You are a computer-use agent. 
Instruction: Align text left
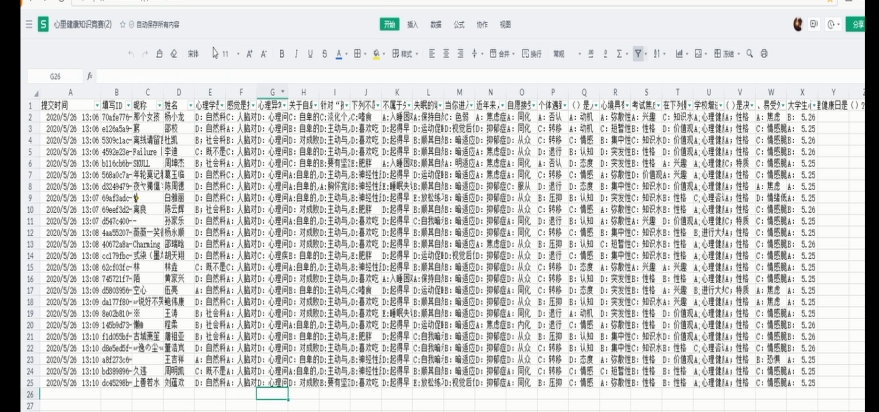click(x=432, y=54)
